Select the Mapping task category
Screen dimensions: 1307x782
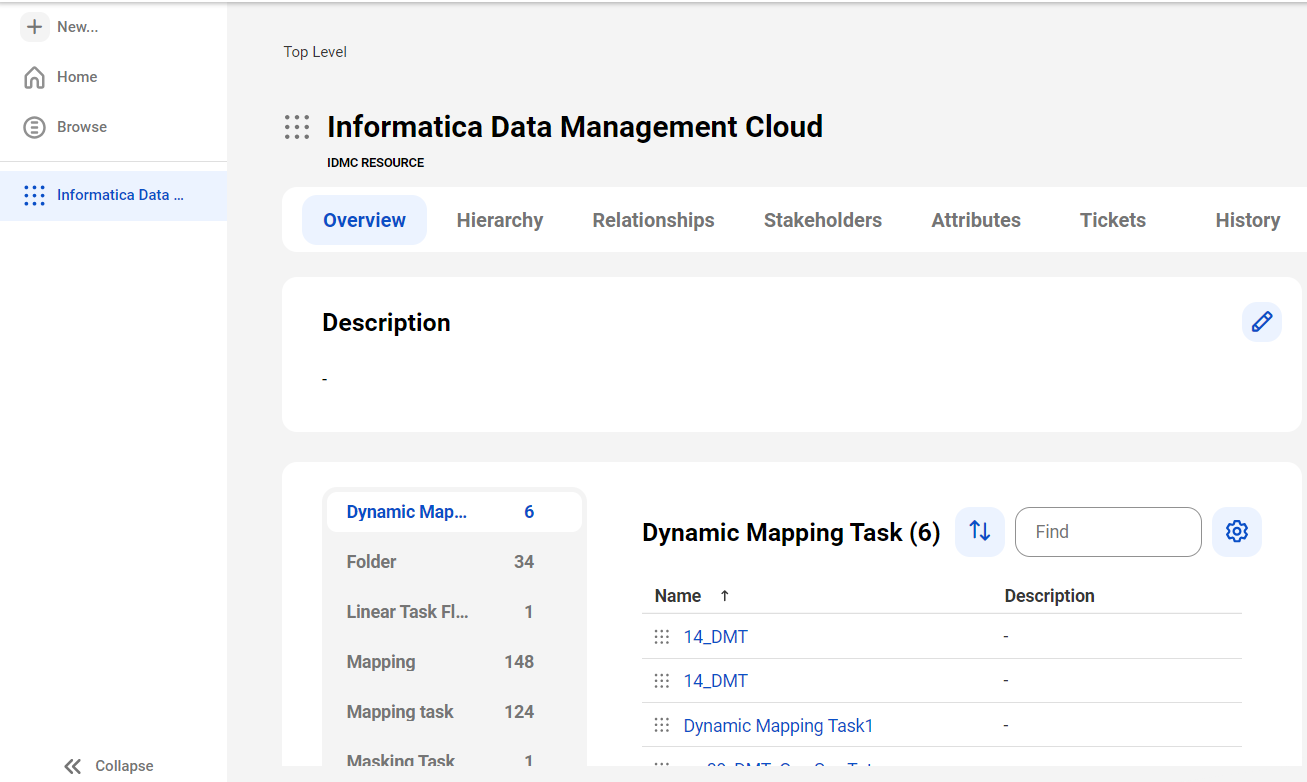pos(454,712)
